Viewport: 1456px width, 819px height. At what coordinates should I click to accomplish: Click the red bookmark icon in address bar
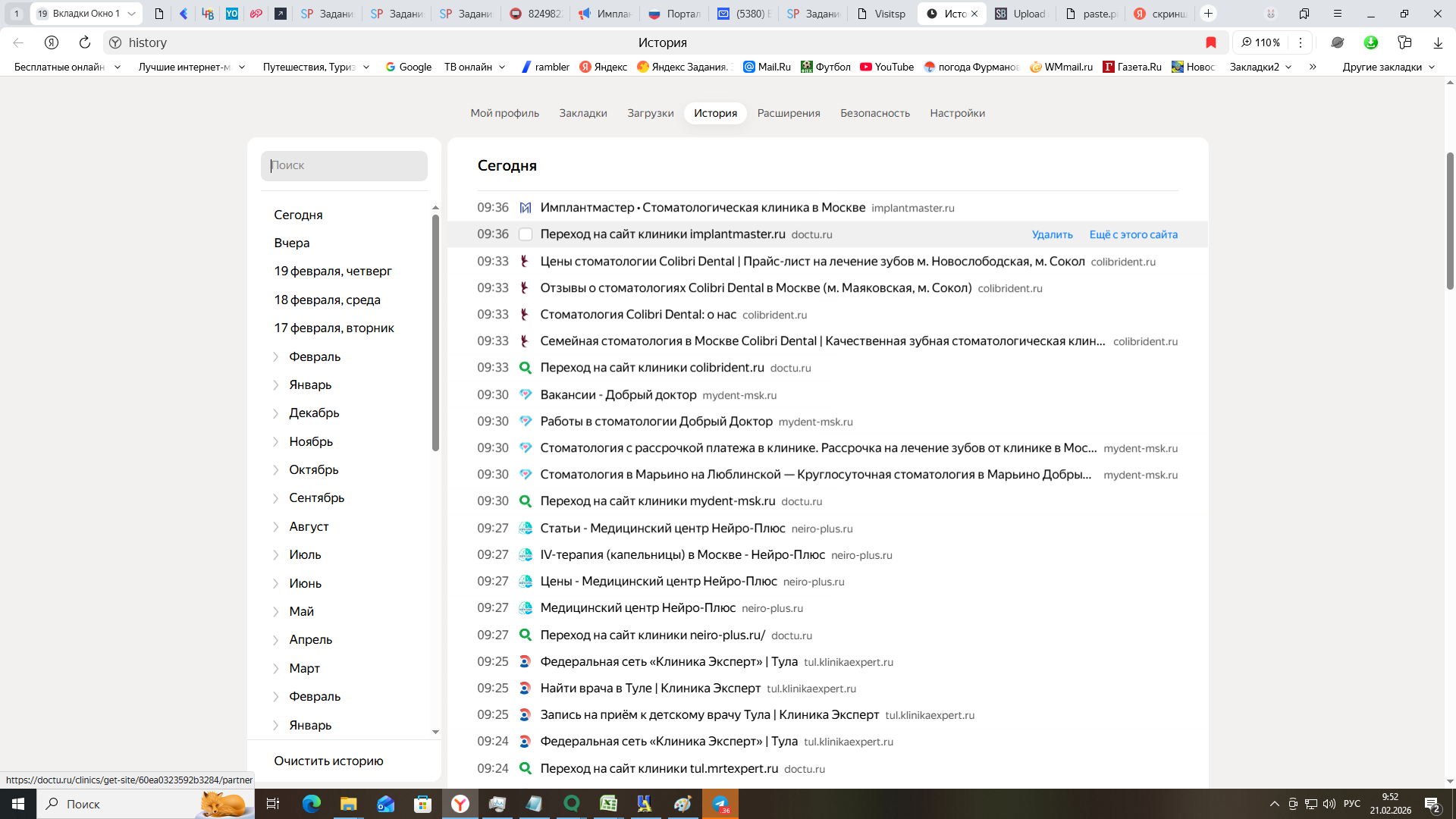coord(1211,42)
